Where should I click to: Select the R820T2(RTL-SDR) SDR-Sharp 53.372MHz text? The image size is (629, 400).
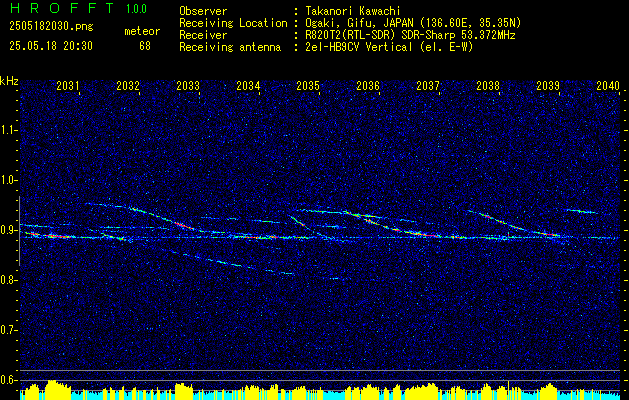pyautogui.click(x=410, y=35)
